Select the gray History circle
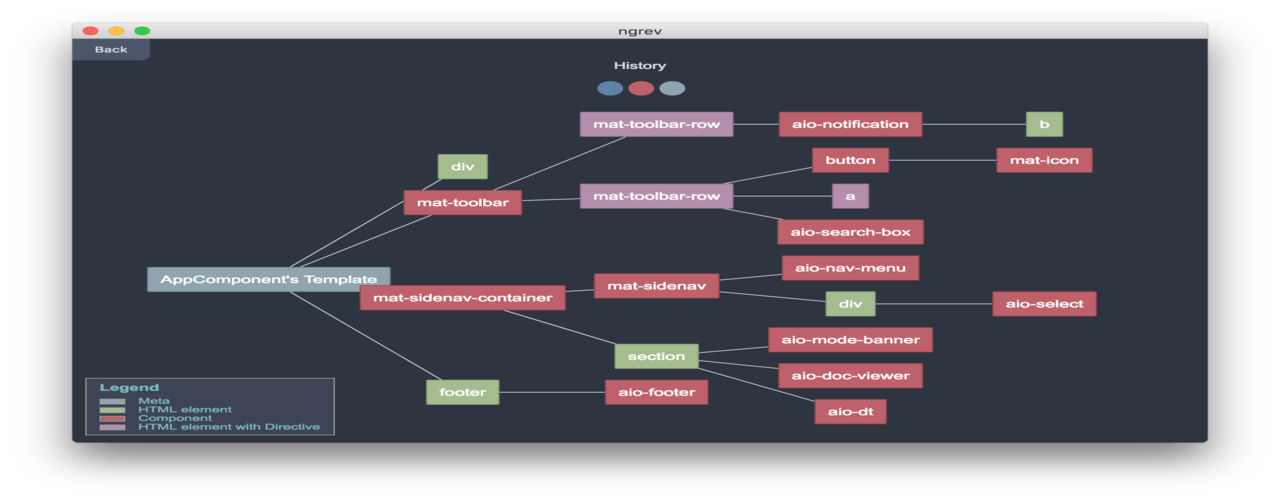The height and width of the screenshot is (500, 1280). coord(672,88)
